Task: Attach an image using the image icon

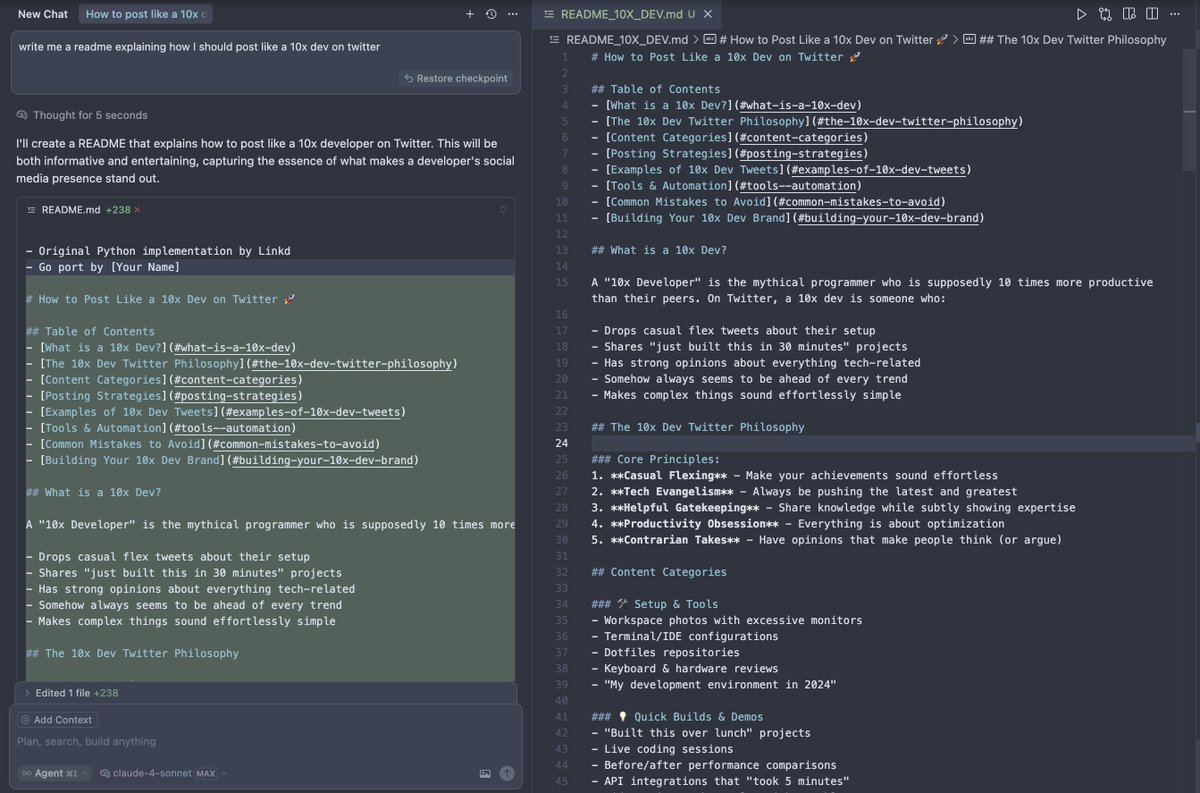Action: [485, 773]
